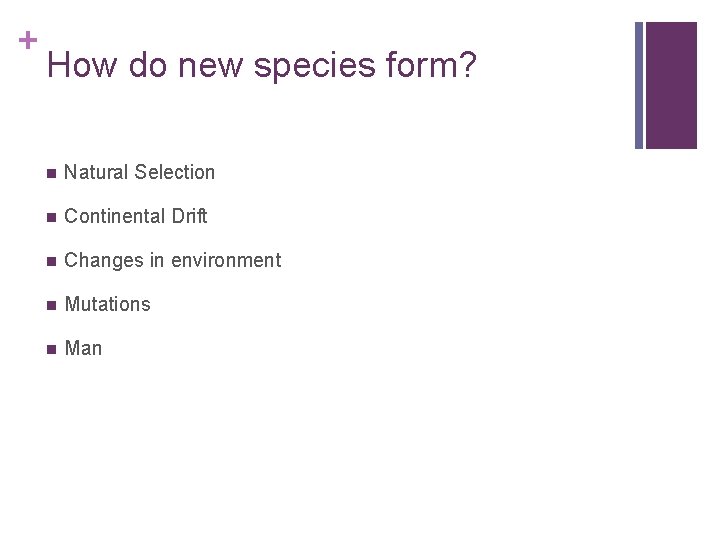Click the word "Selection" in first bullet

pos(175,172)
